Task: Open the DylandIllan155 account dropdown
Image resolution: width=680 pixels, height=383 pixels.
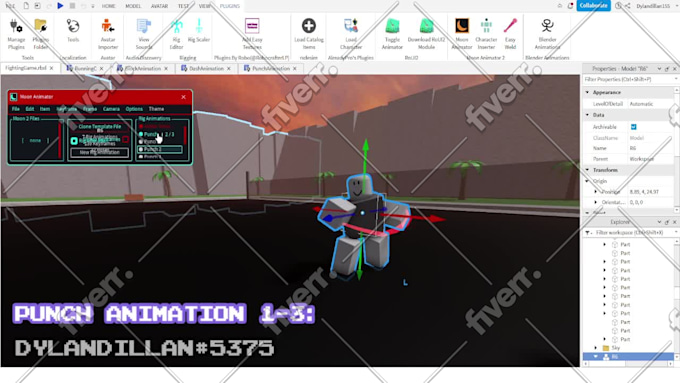Action: click(653, 6)
